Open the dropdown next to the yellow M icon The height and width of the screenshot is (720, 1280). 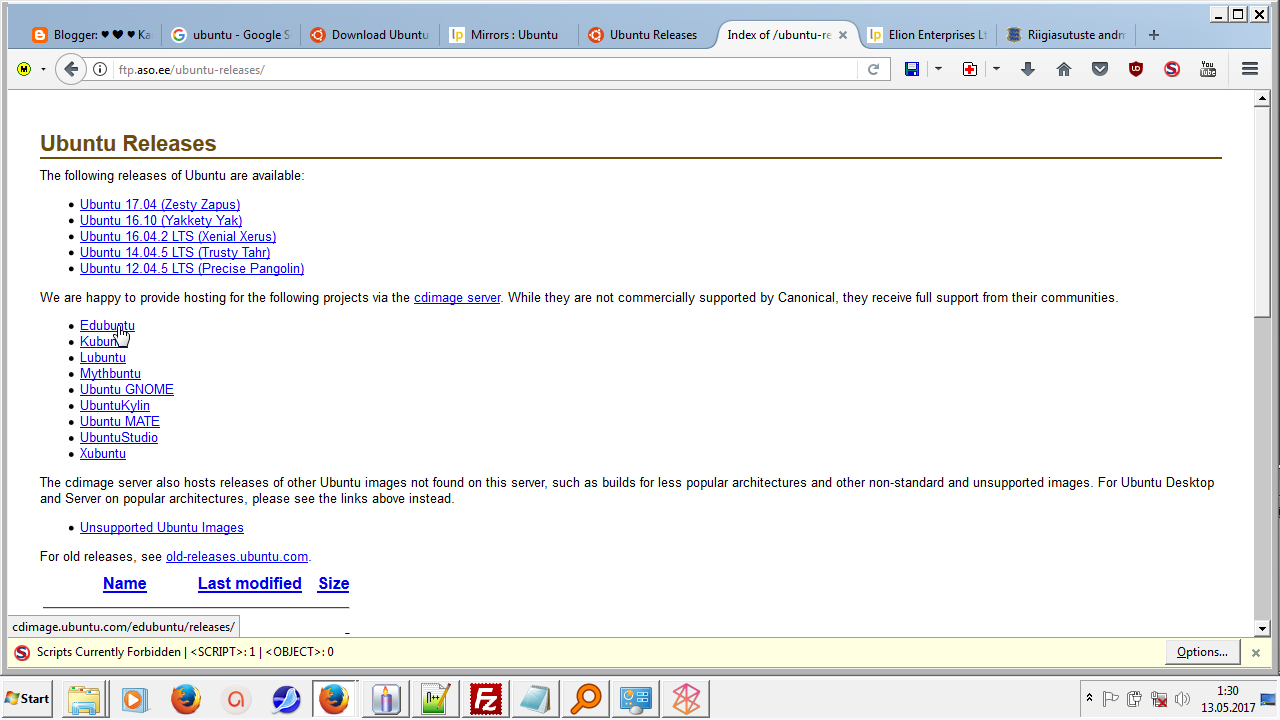pos(43,69)
